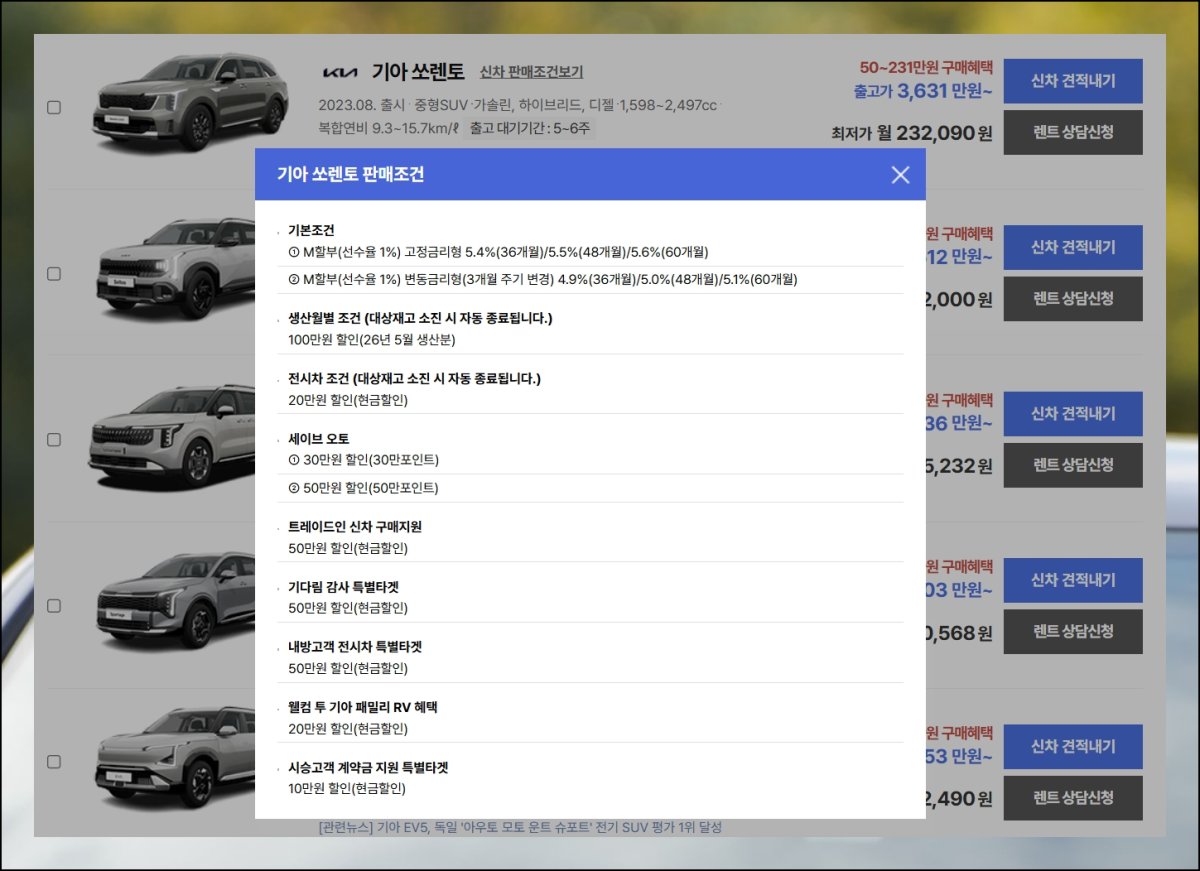Click the 최저가 월 232,090원 price
The width and height of the screenshot is (1200, 871).
[912, 133]
